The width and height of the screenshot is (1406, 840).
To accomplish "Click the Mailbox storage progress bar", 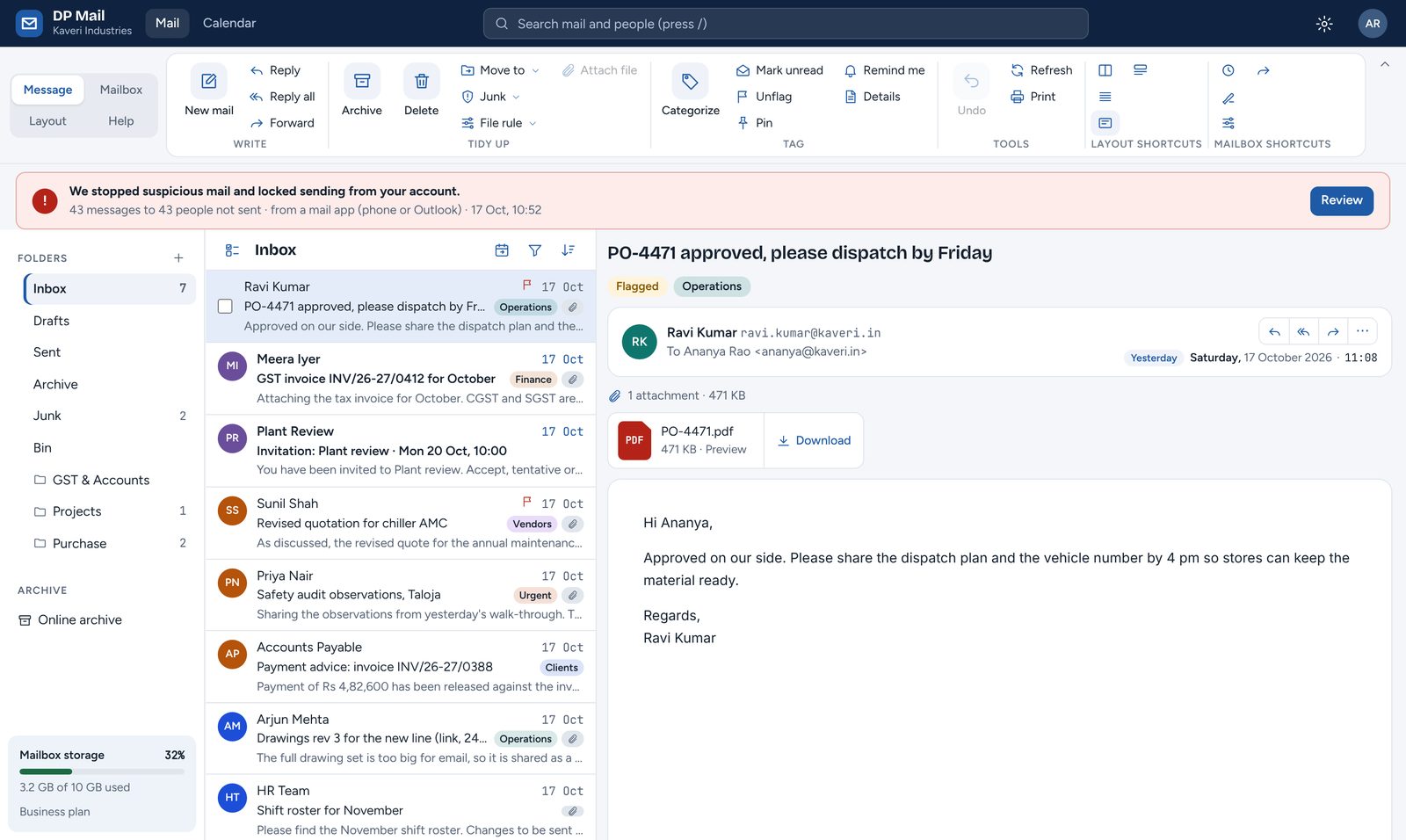I will pos(102,771).
